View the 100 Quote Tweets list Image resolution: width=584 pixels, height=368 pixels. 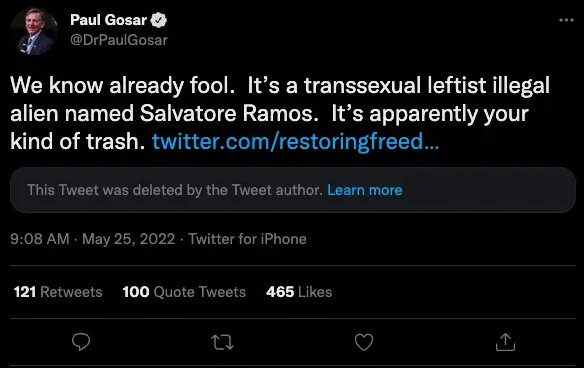(184, 292)
